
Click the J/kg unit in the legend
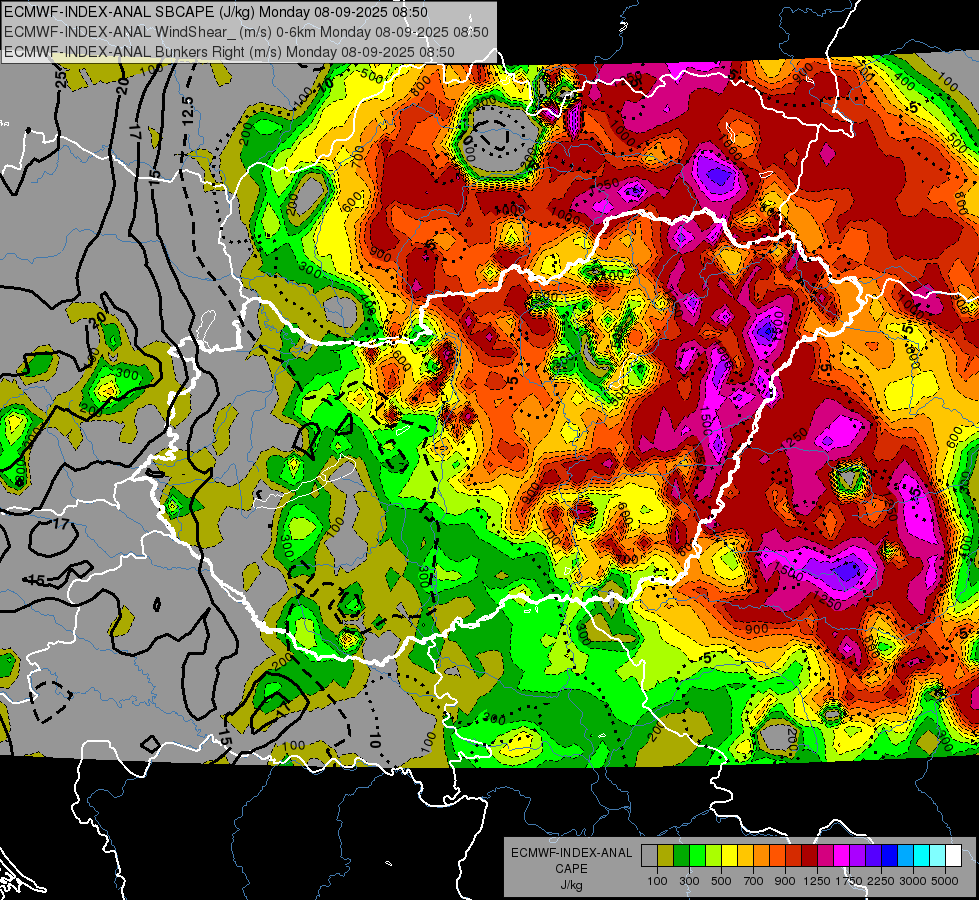click(572, 885)
